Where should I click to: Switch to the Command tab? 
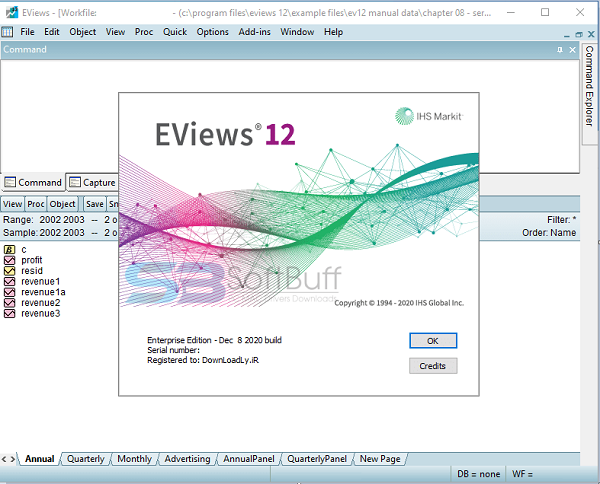(x=33, y=183)
